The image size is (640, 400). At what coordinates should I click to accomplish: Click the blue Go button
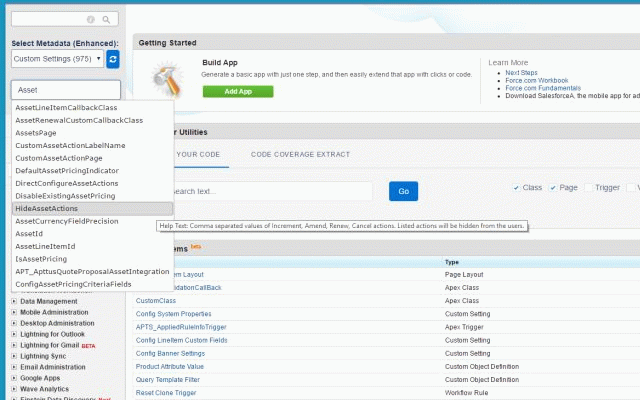pyautogui.click(x=403, y=191)
